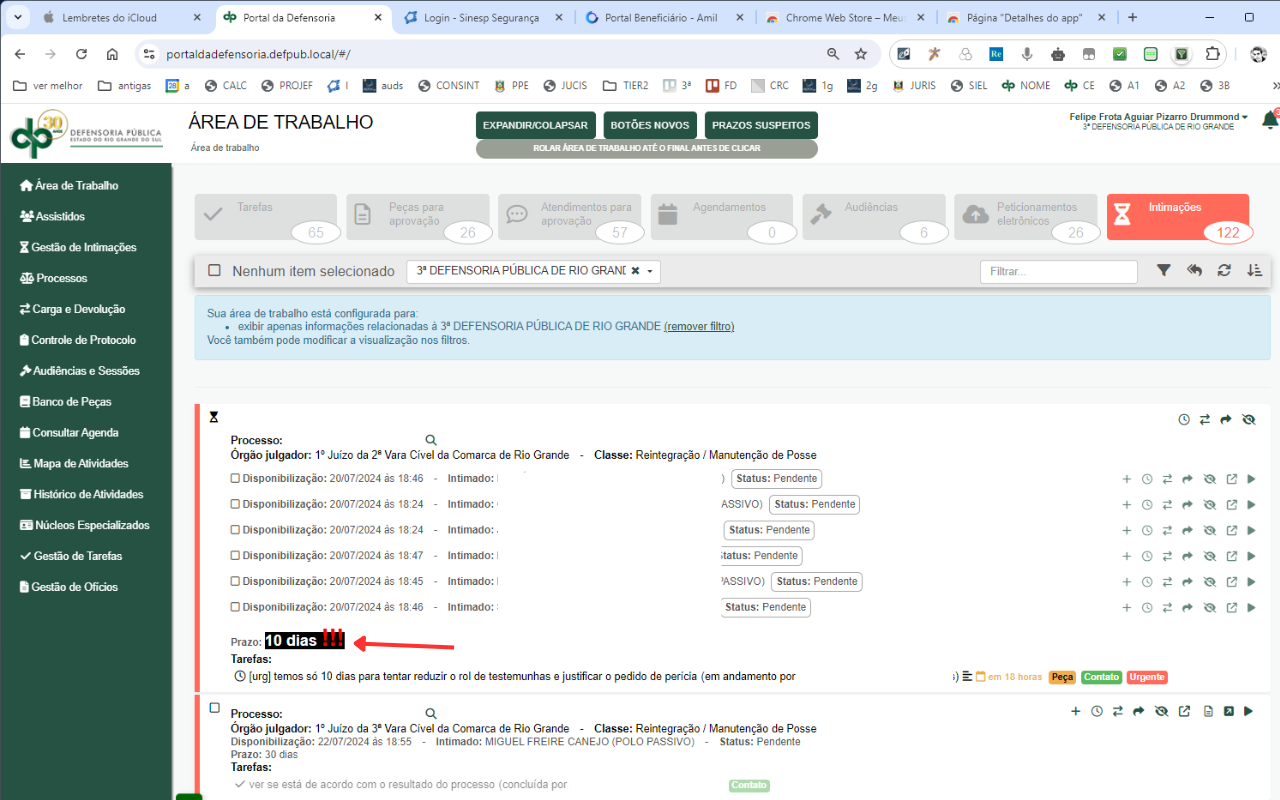Screen dimensions: 1280x800
Task: Toggle the crossed-eye icon on the 18:45 row
Action: [1210, 582]
